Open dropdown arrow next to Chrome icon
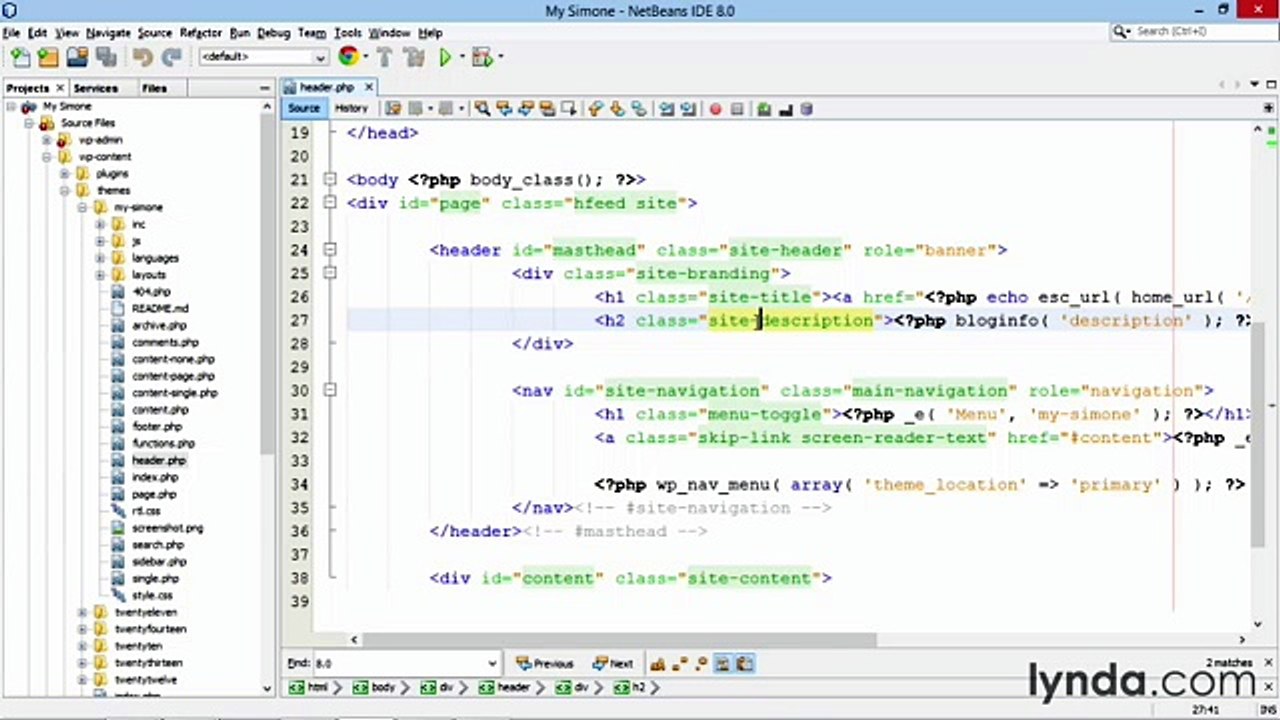1280x720 pixels. pyautogui.click(x=364, y=58)
